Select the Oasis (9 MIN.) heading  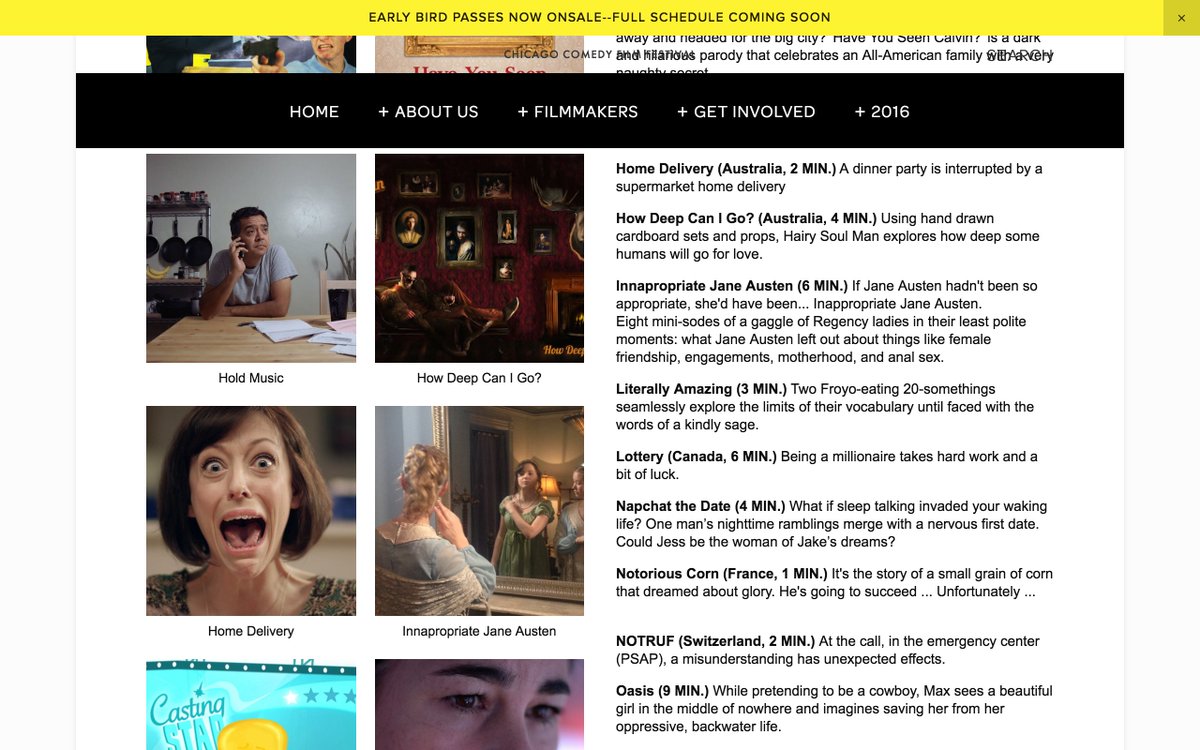(662, 691)
